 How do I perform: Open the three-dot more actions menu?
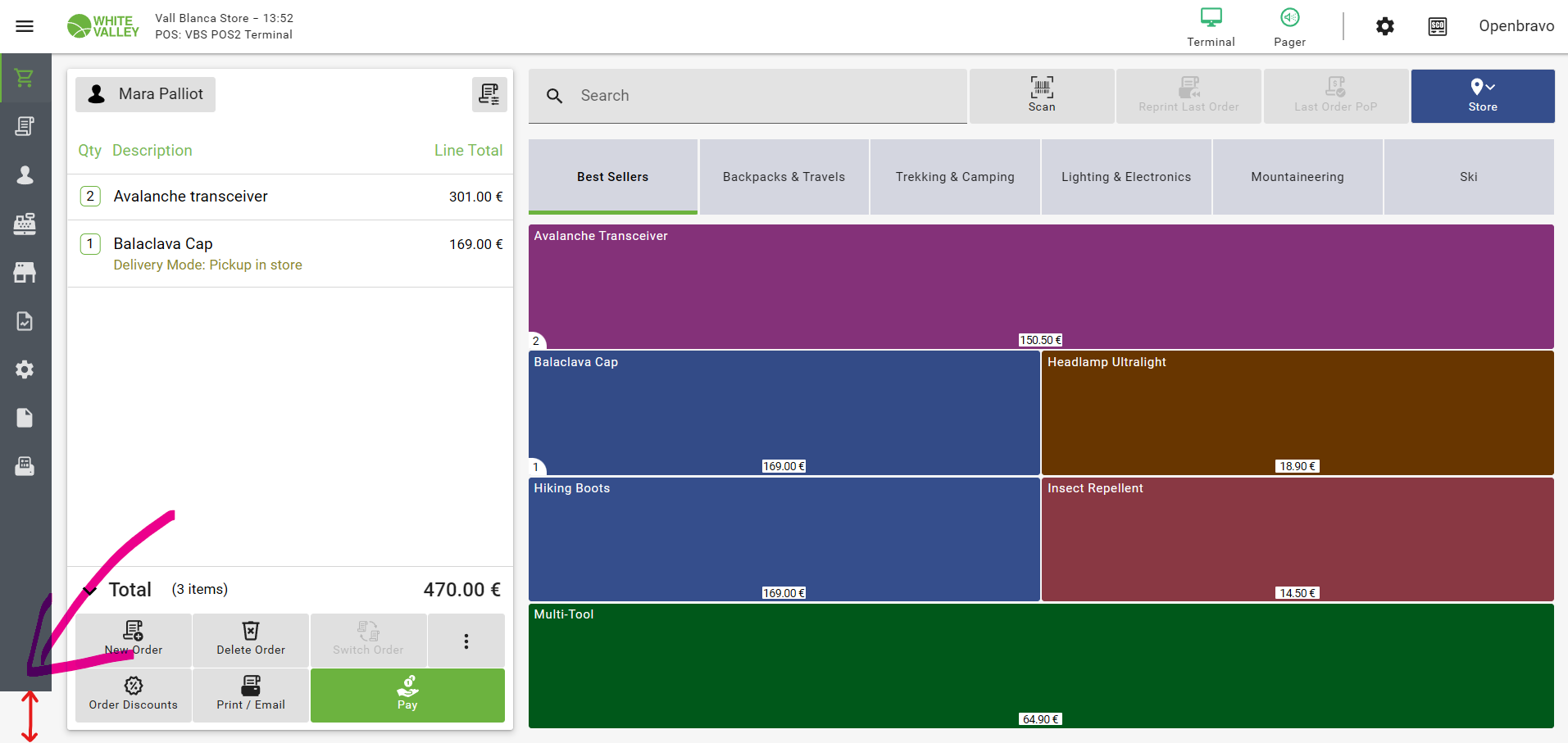click(466, 641)
